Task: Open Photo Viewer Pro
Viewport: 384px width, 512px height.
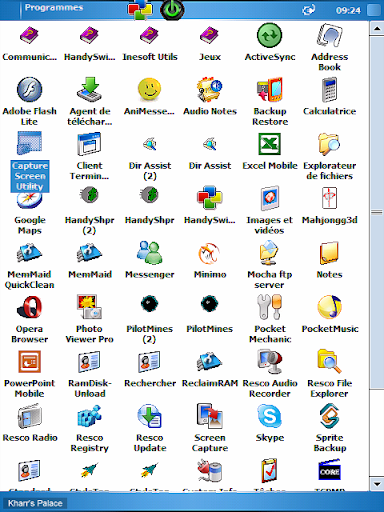Action: (x=89, y=307)
